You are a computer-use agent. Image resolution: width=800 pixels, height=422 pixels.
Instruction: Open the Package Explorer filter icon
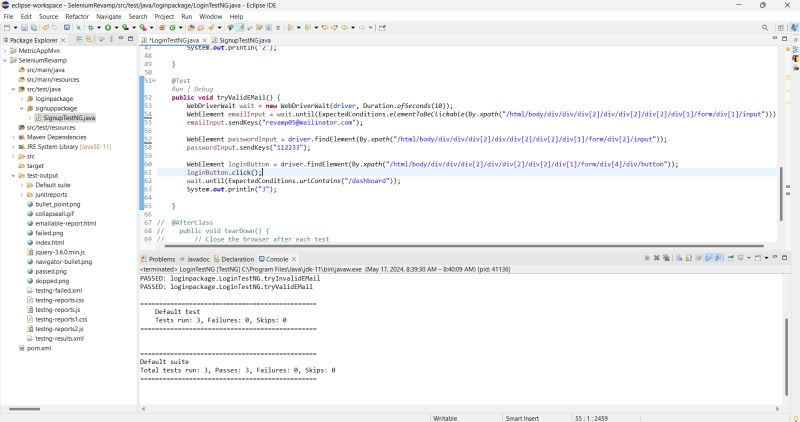point(102,39)
